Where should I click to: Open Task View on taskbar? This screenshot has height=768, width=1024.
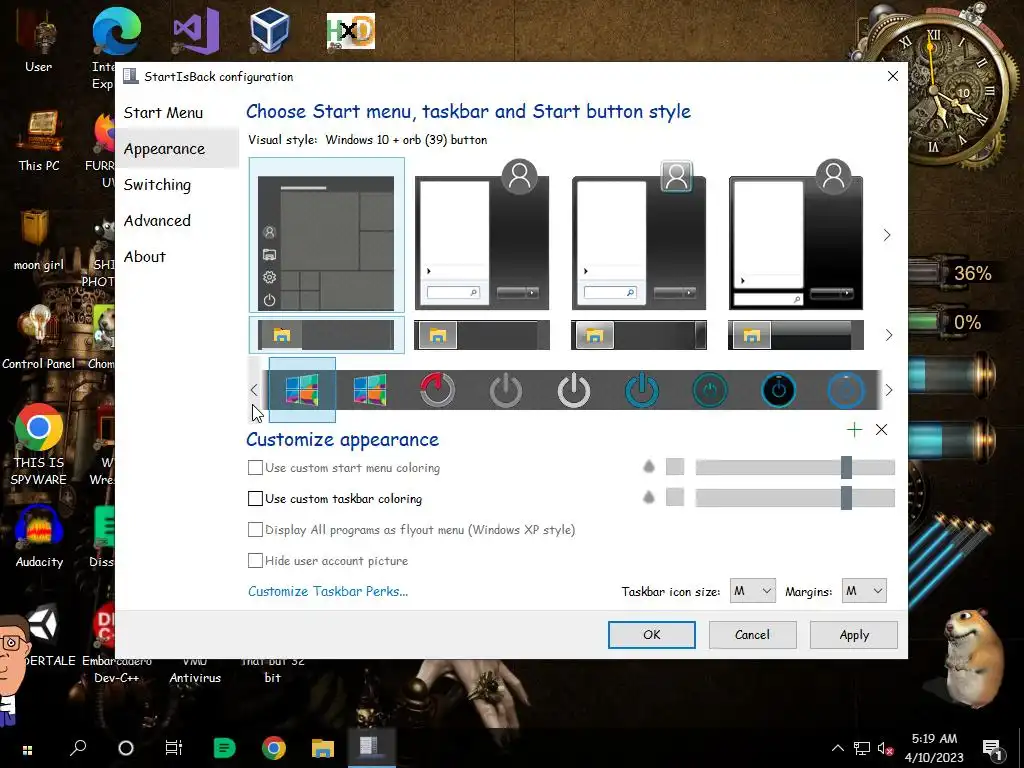(174, 748)
